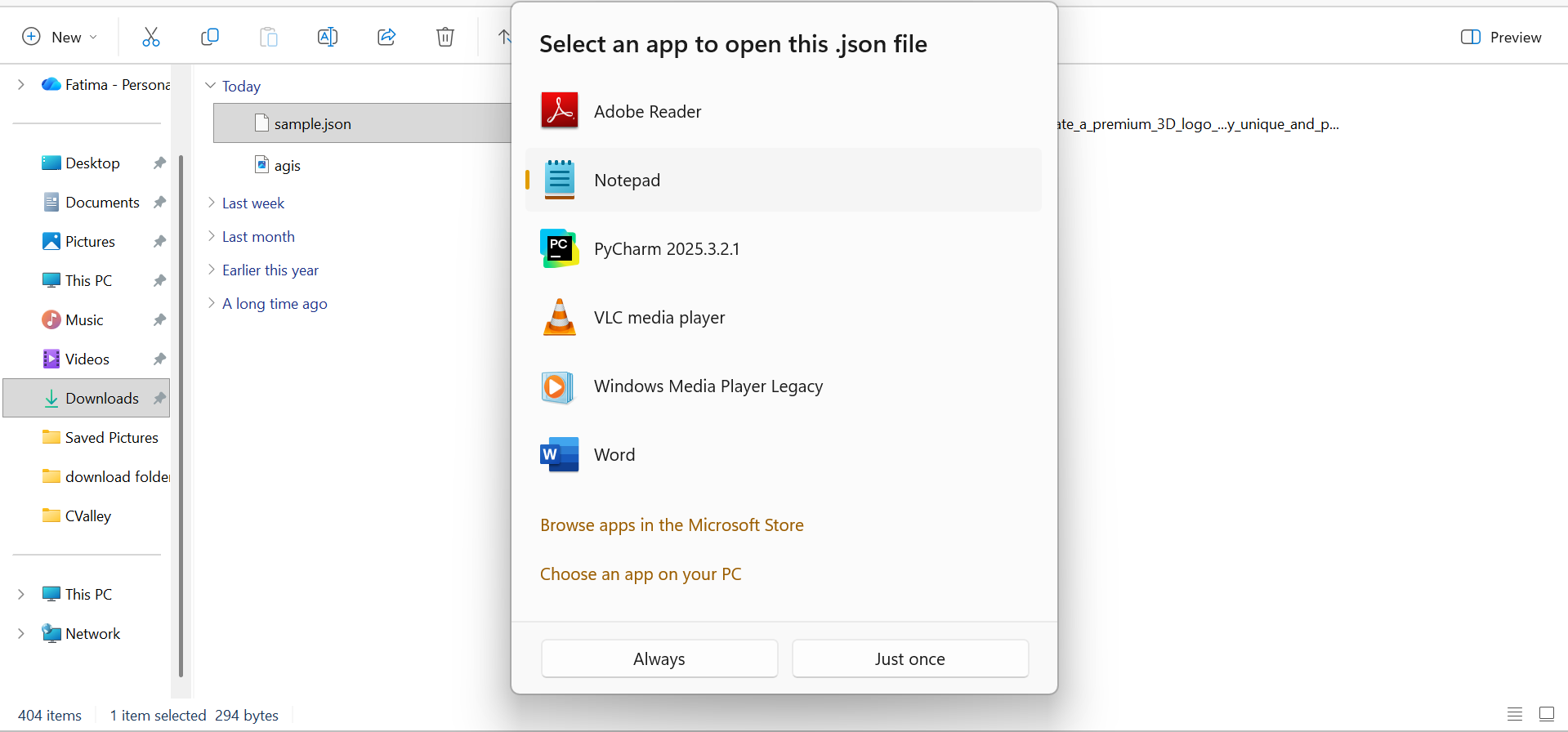
Task: Expand the Last month group
Action: [x=212, y=236]
